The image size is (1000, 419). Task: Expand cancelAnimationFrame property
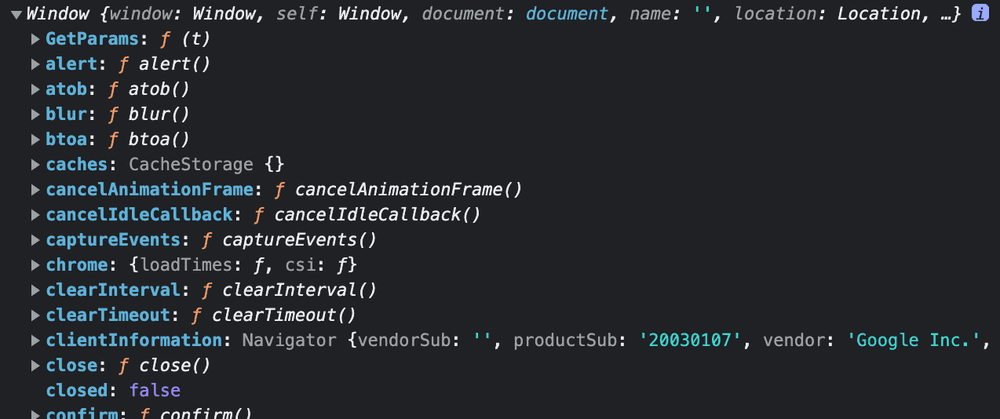pyautogui.click(x=36, y=190)
